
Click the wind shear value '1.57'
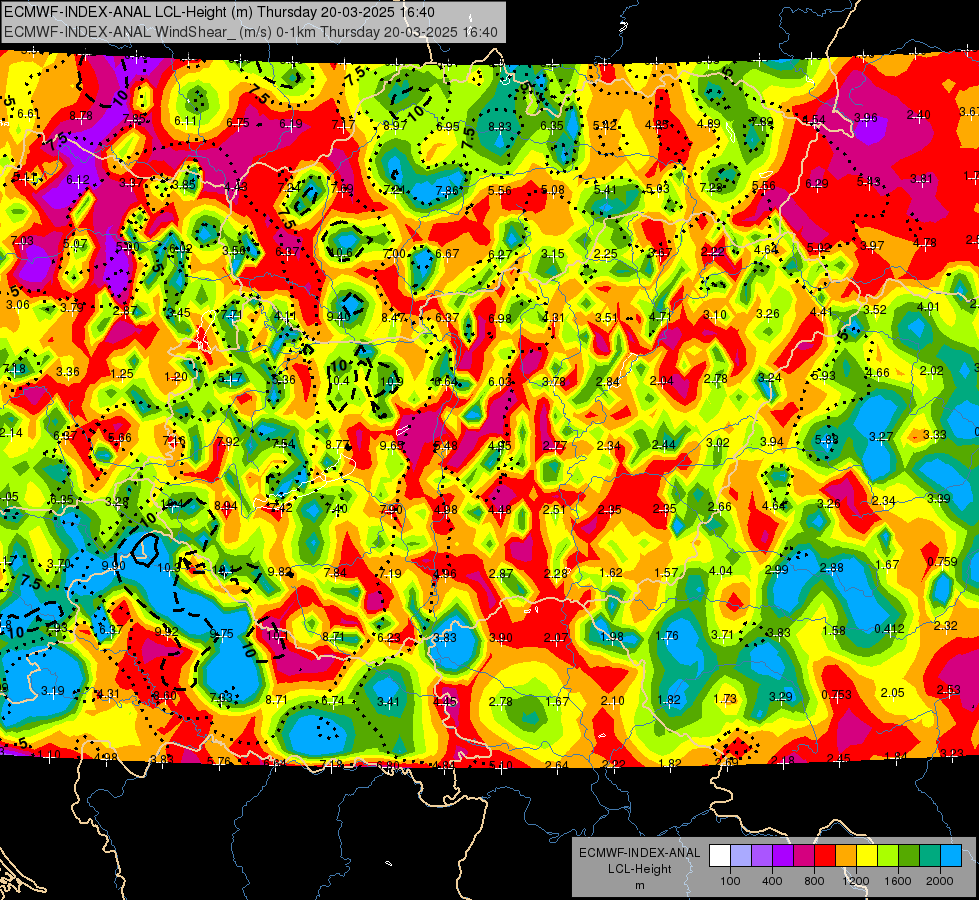tap(666, 573)
